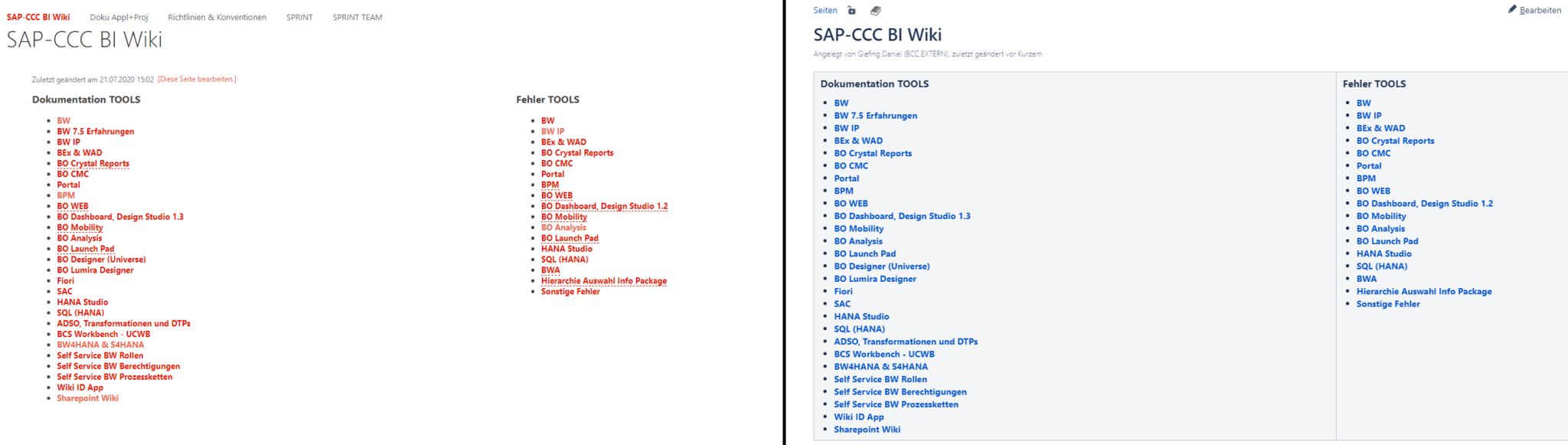Click the unlock restrictions icon beside Seiten
1568x445 pixels.
852,10
